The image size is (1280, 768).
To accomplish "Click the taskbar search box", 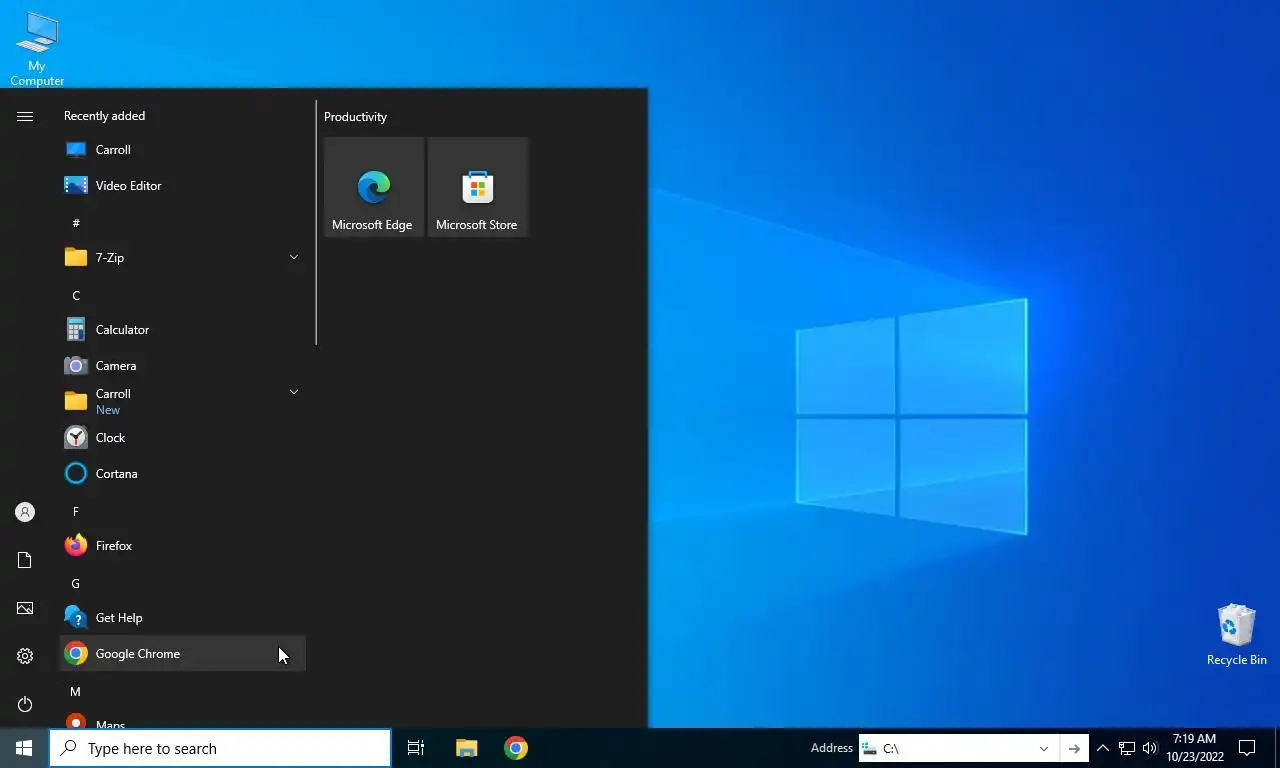I will pyautogui.click(x=220, y=748).
